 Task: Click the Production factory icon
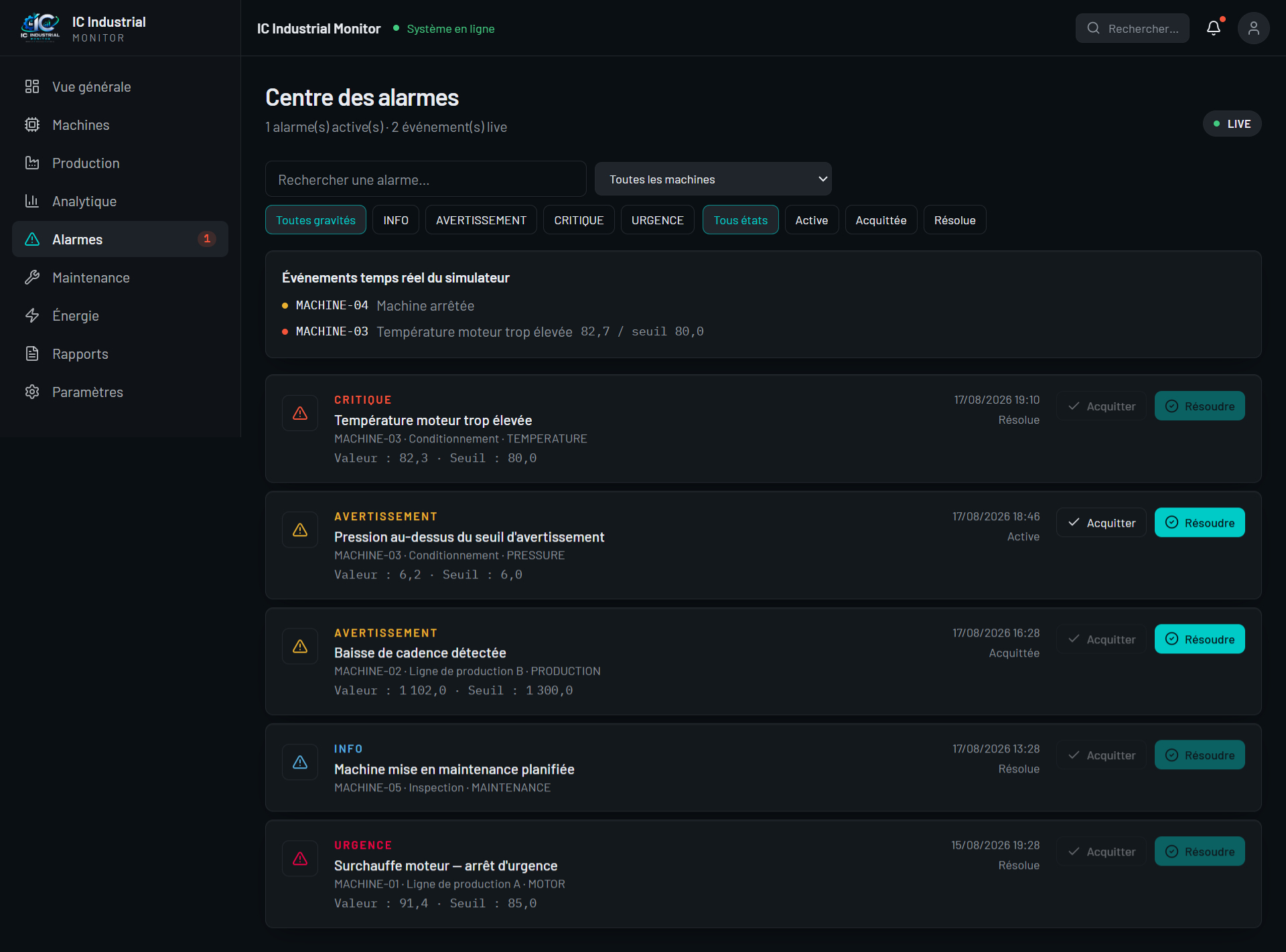(32, 163)
